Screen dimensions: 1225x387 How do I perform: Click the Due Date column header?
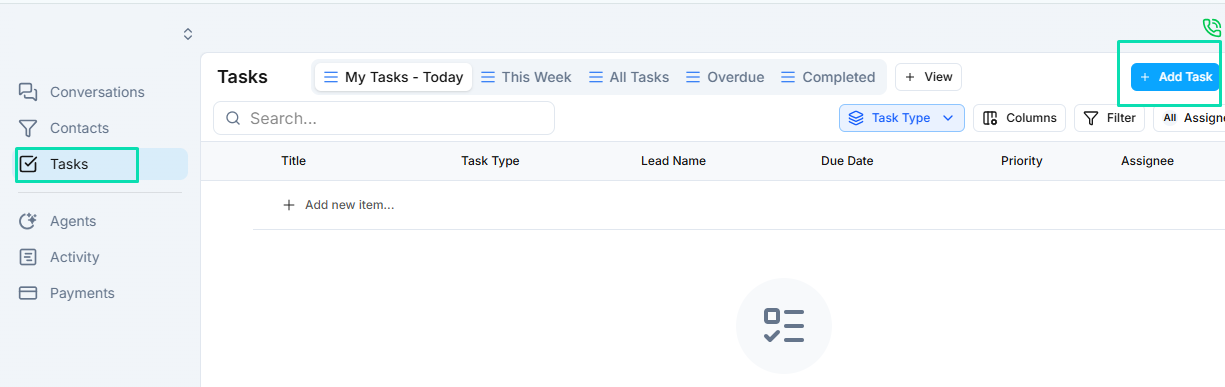point(847,161)
